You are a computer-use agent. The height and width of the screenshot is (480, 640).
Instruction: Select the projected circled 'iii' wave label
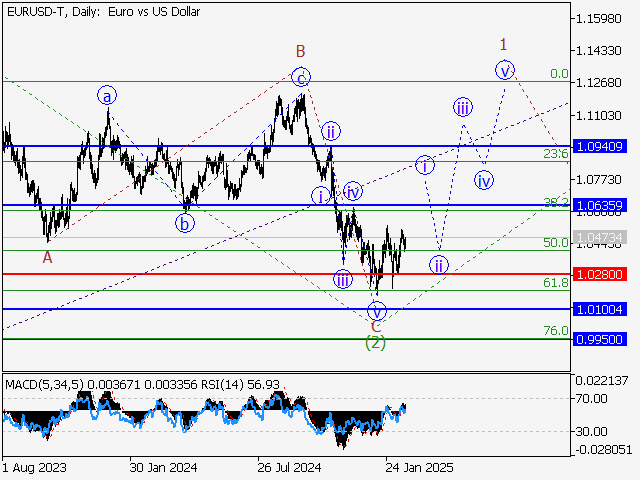coord(462,107)
